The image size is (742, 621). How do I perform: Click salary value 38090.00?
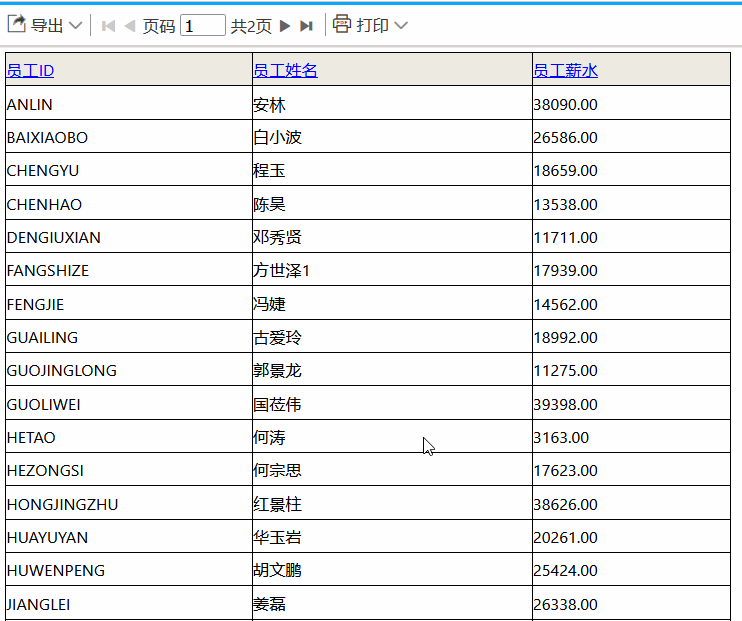click(565, 105)
